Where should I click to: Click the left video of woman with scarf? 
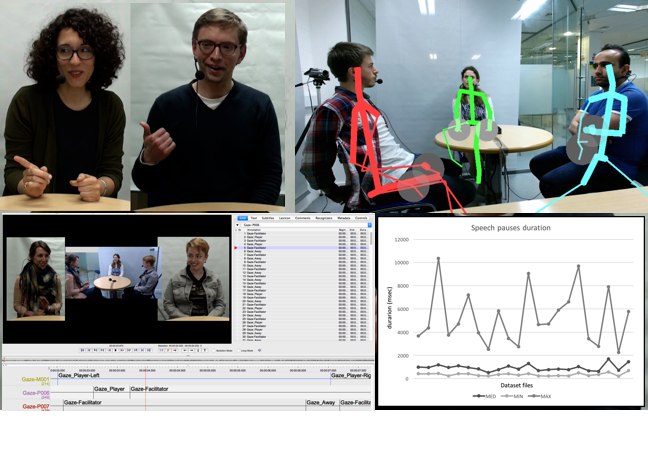(36, 279)
